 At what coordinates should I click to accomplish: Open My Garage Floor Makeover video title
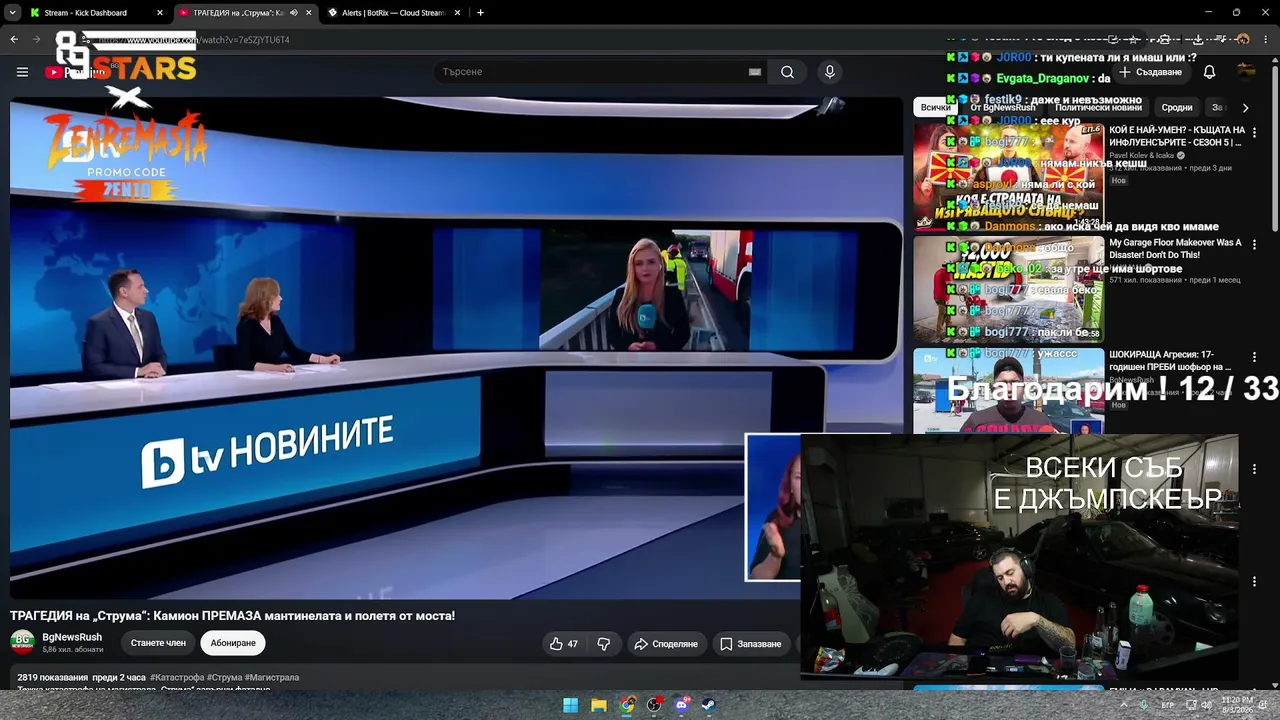tap(1175, 249)
